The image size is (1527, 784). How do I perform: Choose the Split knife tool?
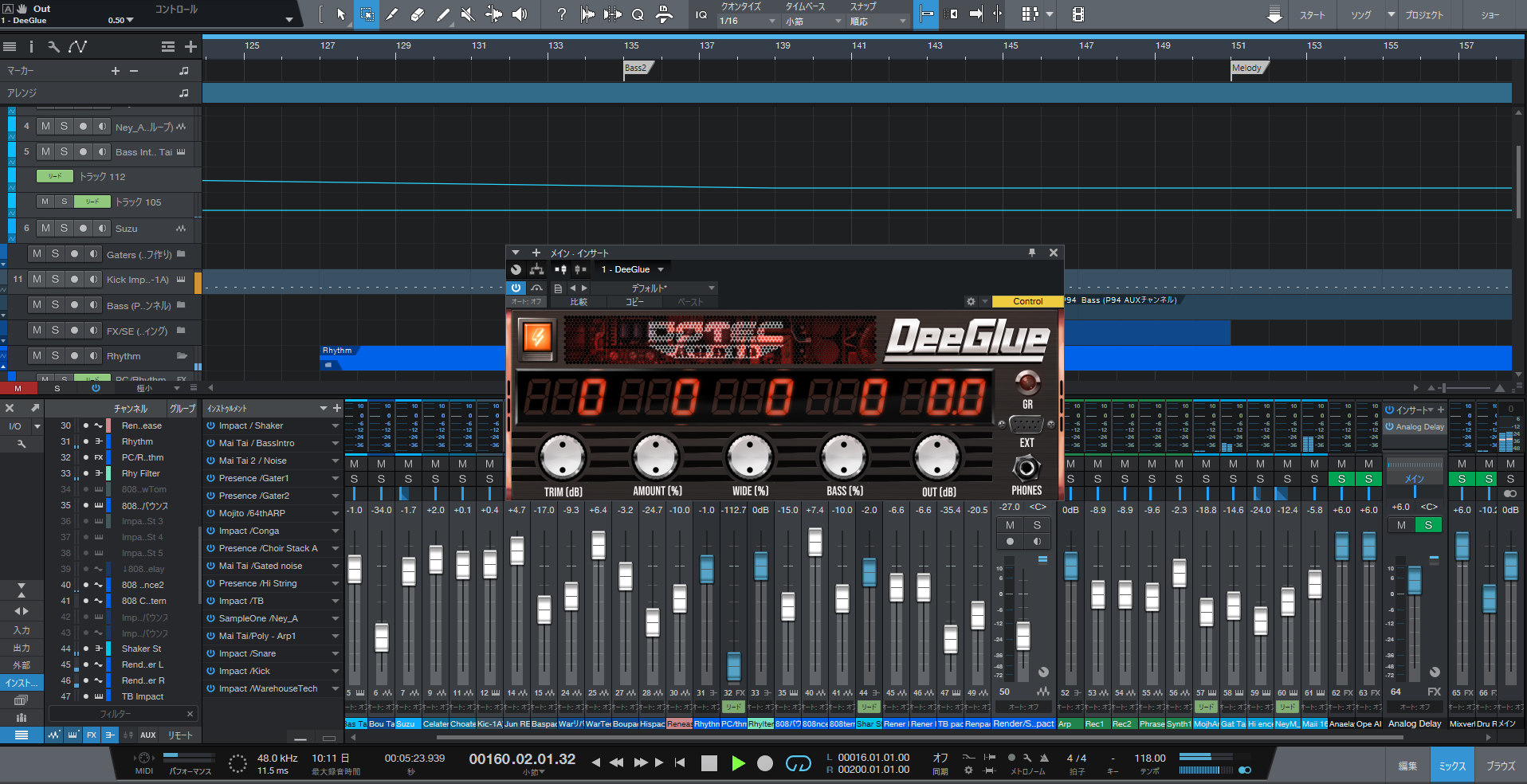pos(392,14)
